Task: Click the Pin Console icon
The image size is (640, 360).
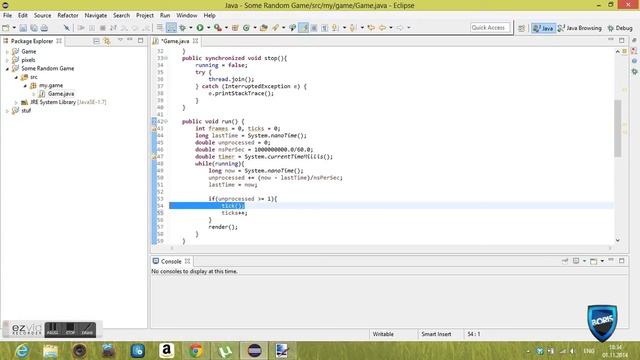Action: (x=565, y=261)
